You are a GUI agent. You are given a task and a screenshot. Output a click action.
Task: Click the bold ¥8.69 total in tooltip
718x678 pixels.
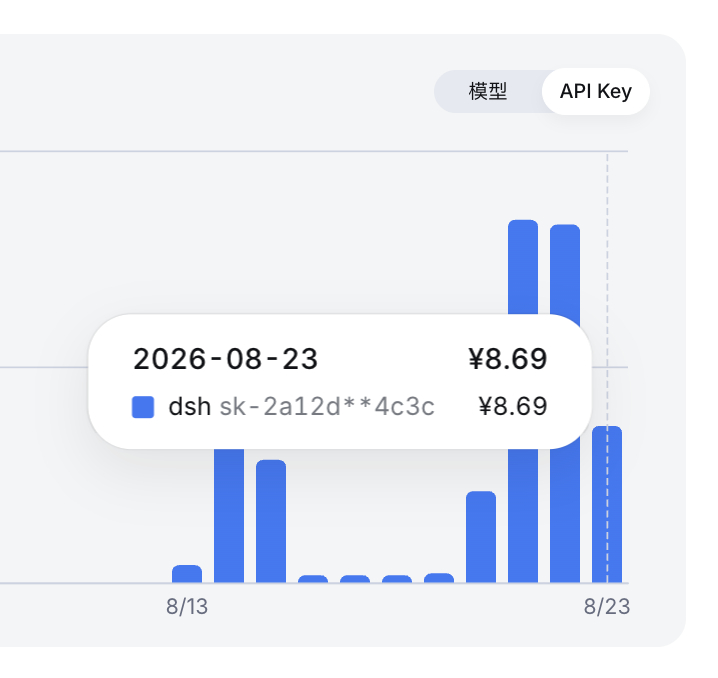click(x=508, y=358)
